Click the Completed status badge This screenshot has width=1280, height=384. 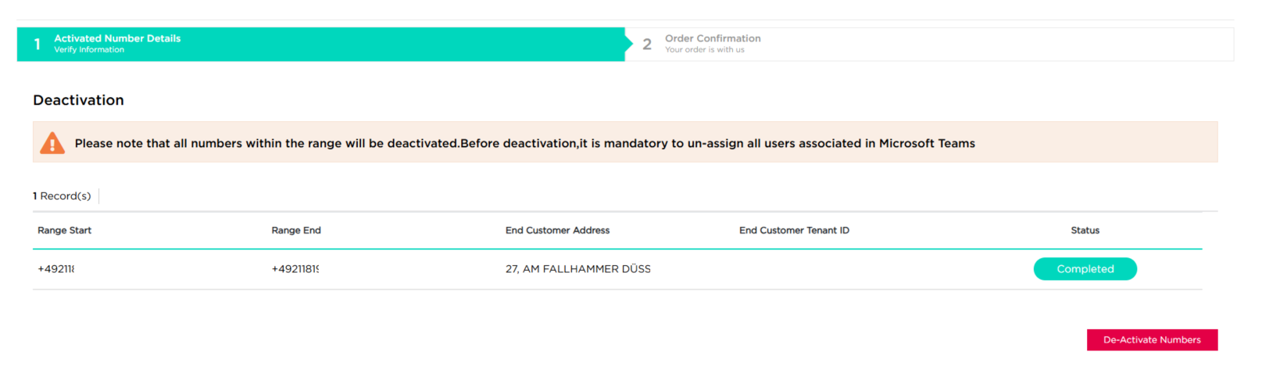[1085, 269]
